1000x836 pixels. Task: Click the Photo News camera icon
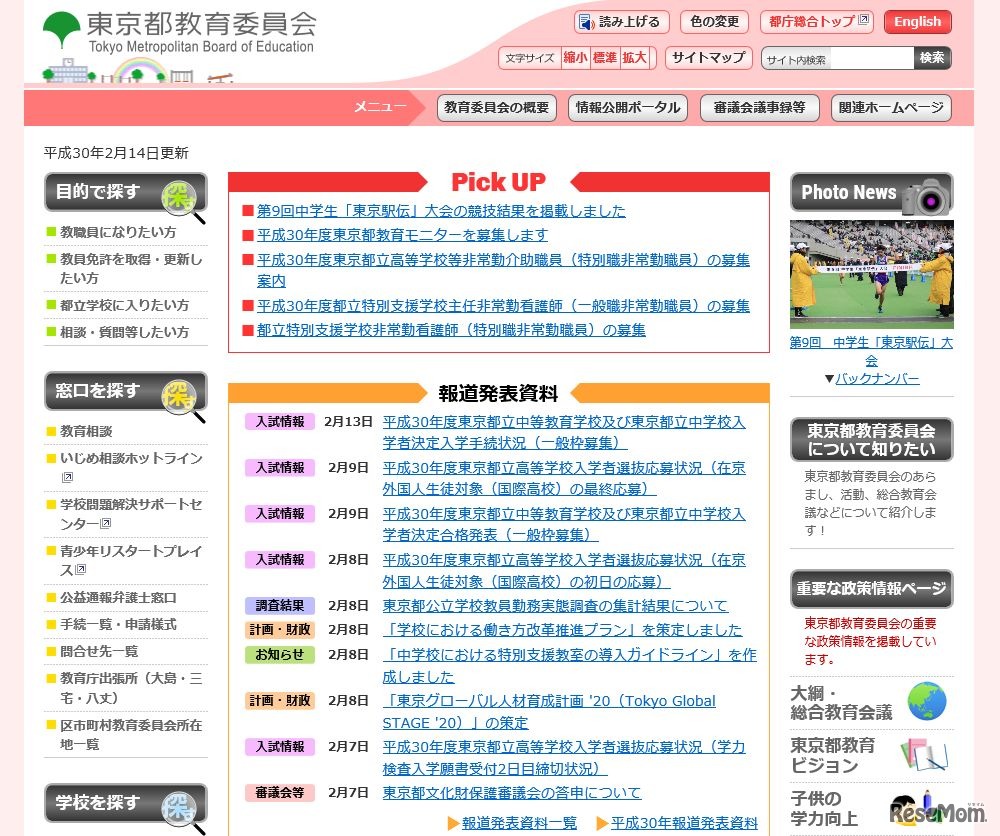pyautogui.click(x=925, y=195)
